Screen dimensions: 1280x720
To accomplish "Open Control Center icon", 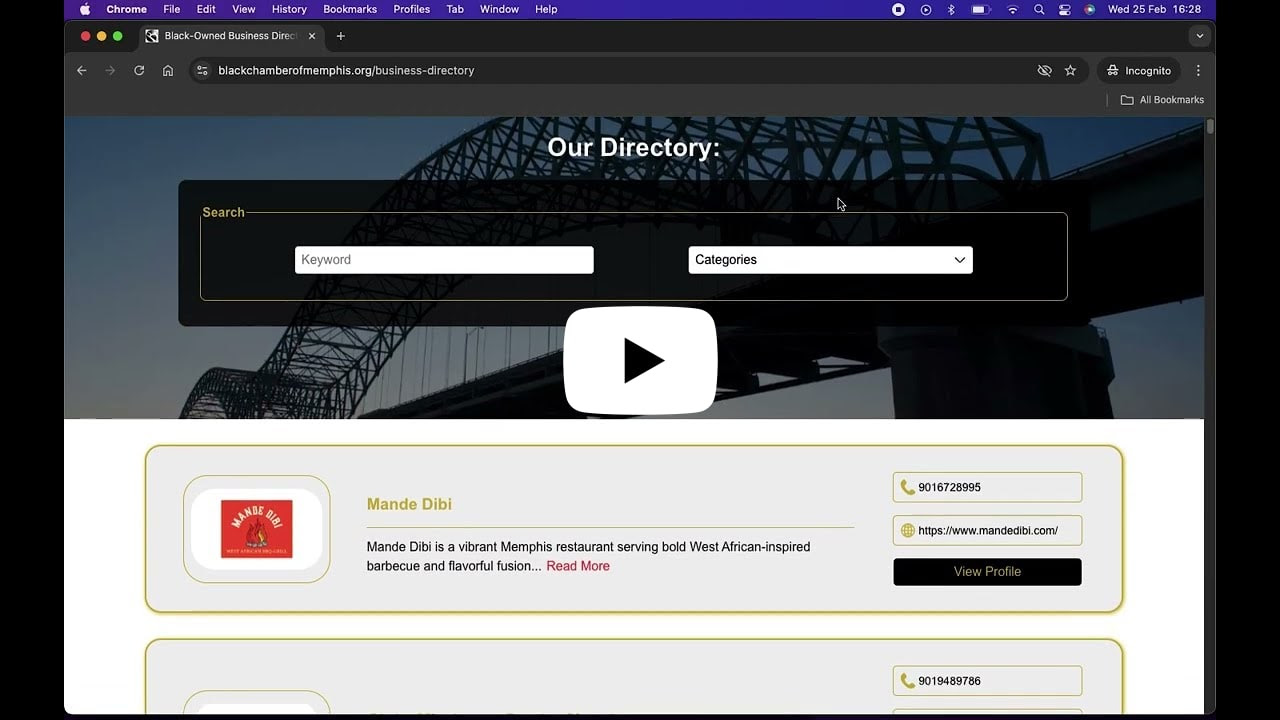I will 1064,9.
